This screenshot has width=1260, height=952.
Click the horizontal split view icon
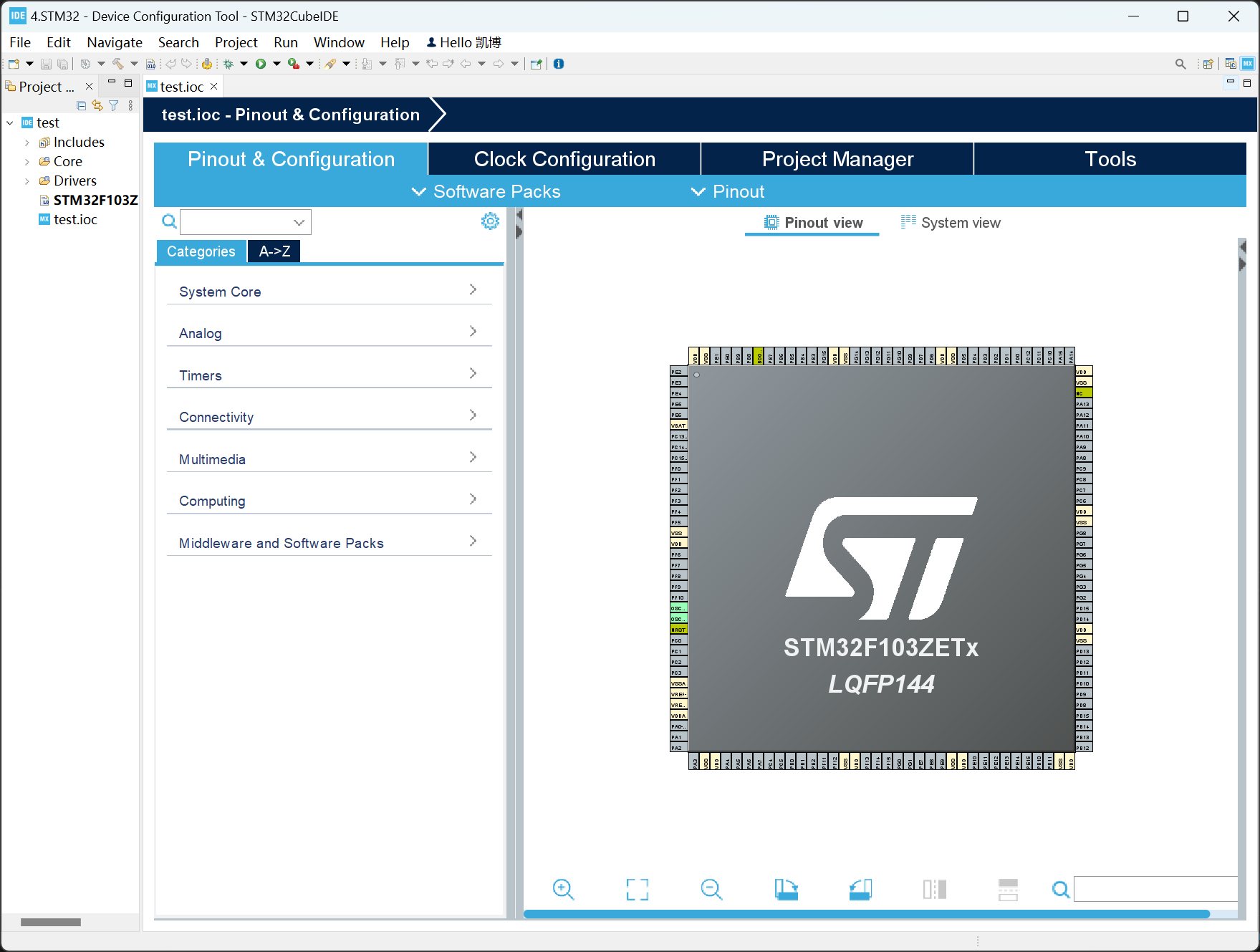coord(1008,890)
